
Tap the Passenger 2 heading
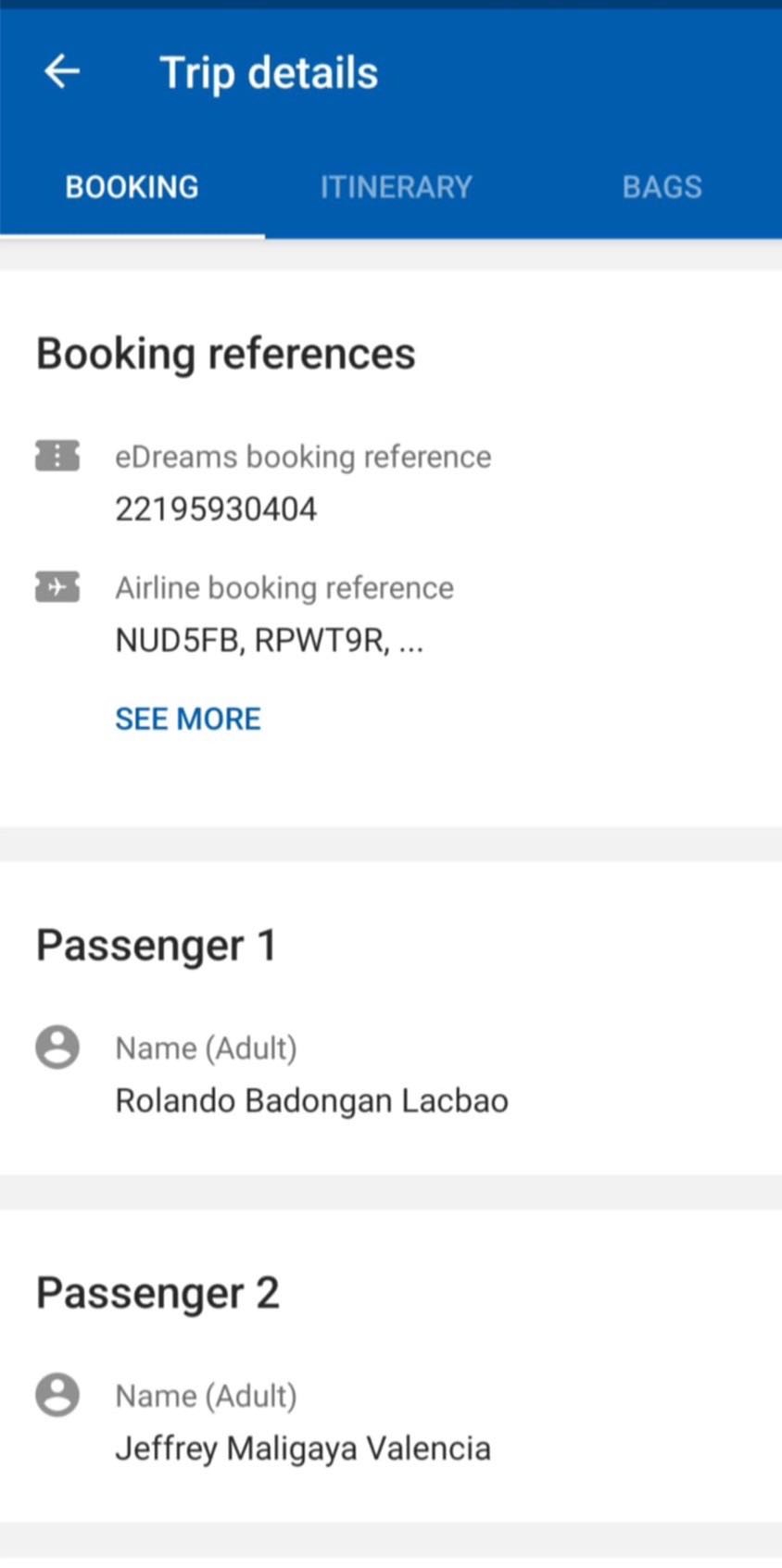pyautogui.click(x=158, y=1293)
